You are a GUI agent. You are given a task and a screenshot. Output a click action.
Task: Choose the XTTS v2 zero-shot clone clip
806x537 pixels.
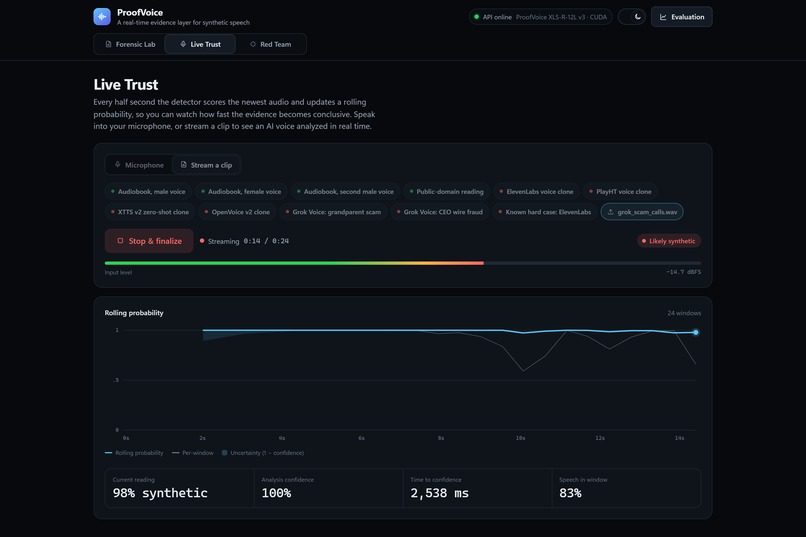click(150, 212)
